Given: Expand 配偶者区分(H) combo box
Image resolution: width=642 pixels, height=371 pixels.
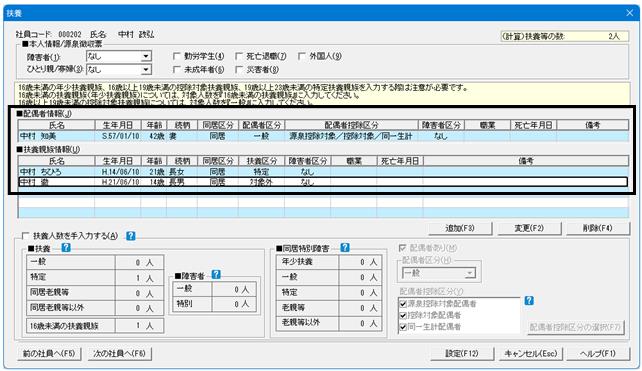Looking at the screenshot, I should (x=470, y=273).
